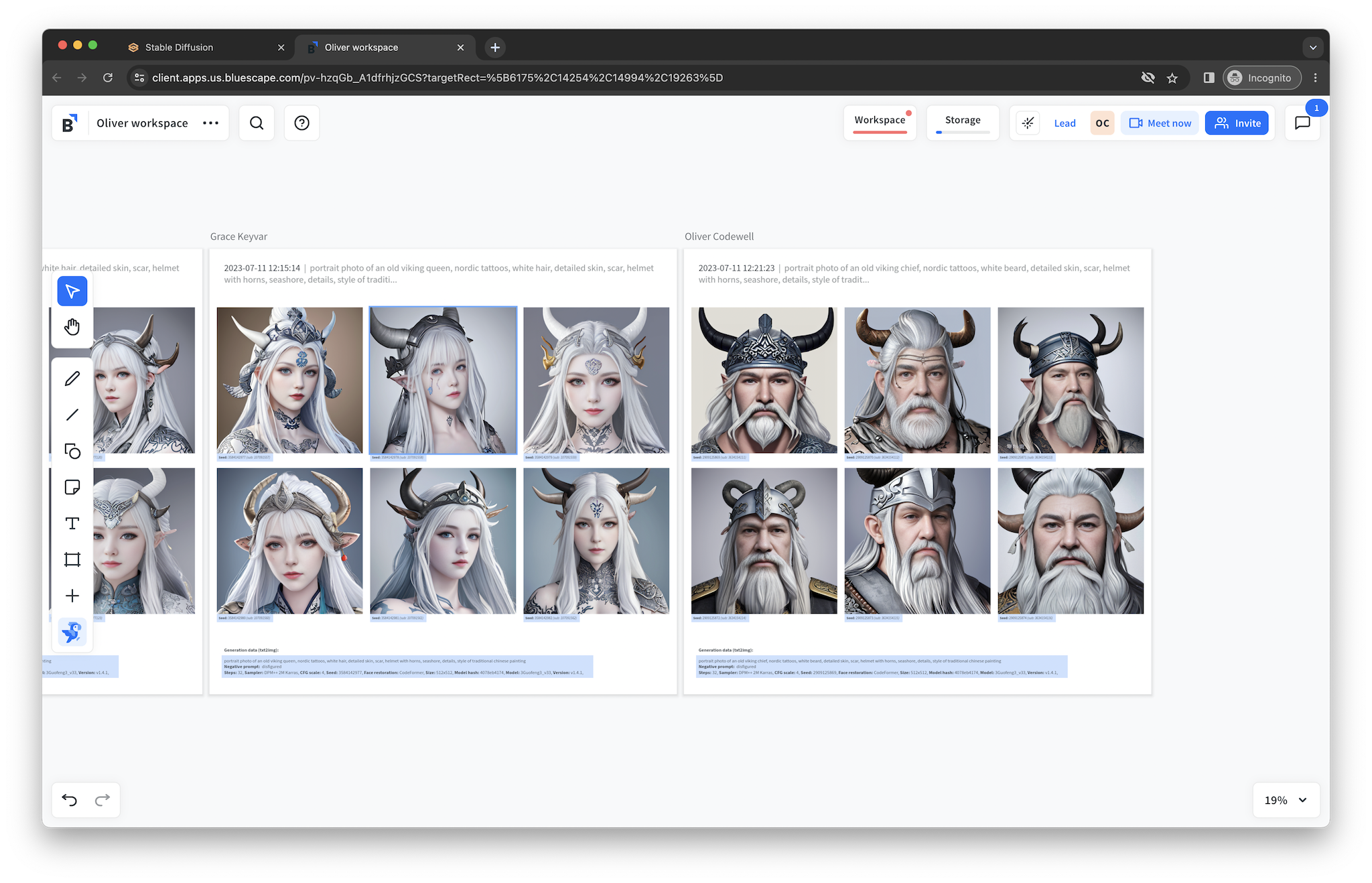Click the Undo arrow
1372x883 pixels.
[70, 799]
